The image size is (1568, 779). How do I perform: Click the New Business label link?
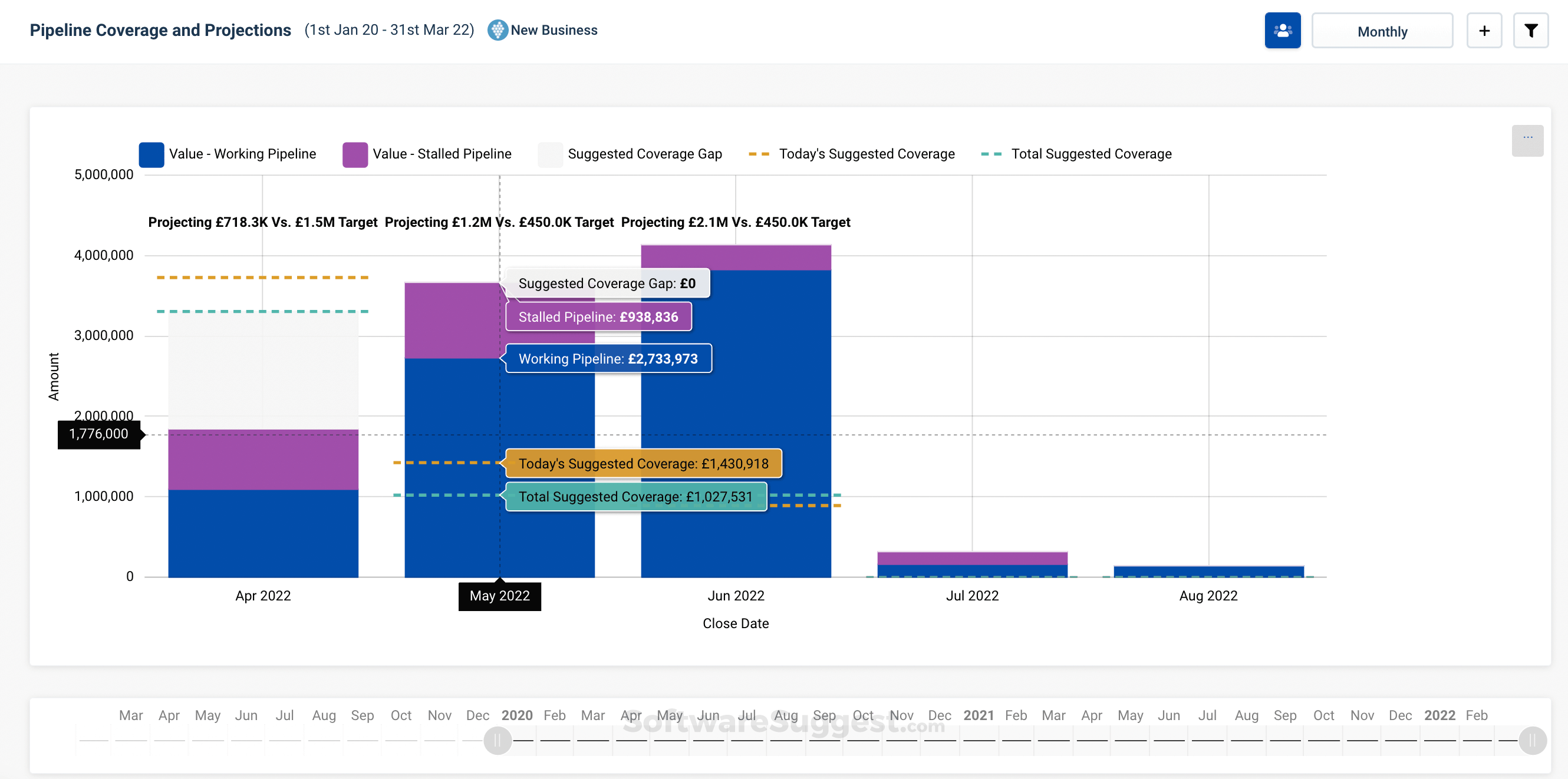point(554,31)
